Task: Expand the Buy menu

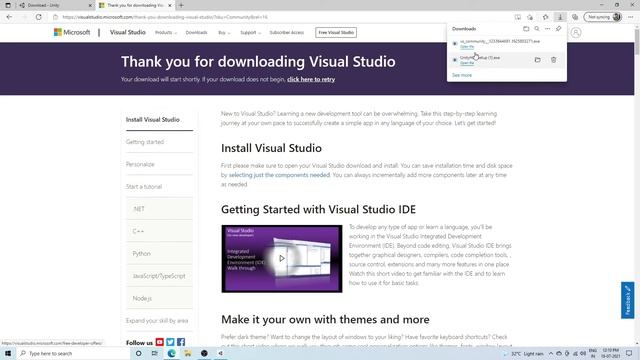Action: [224, 33]
